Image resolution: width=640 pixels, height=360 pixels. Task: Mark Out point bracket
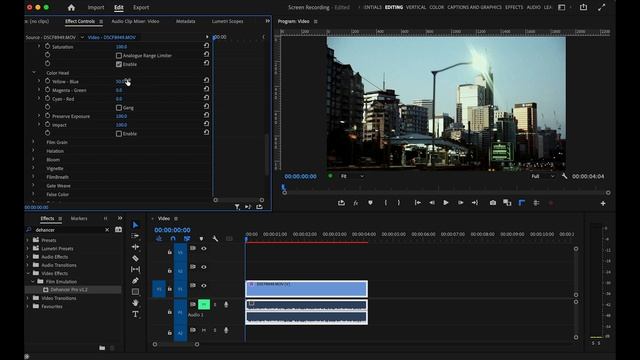click(399, 202)
